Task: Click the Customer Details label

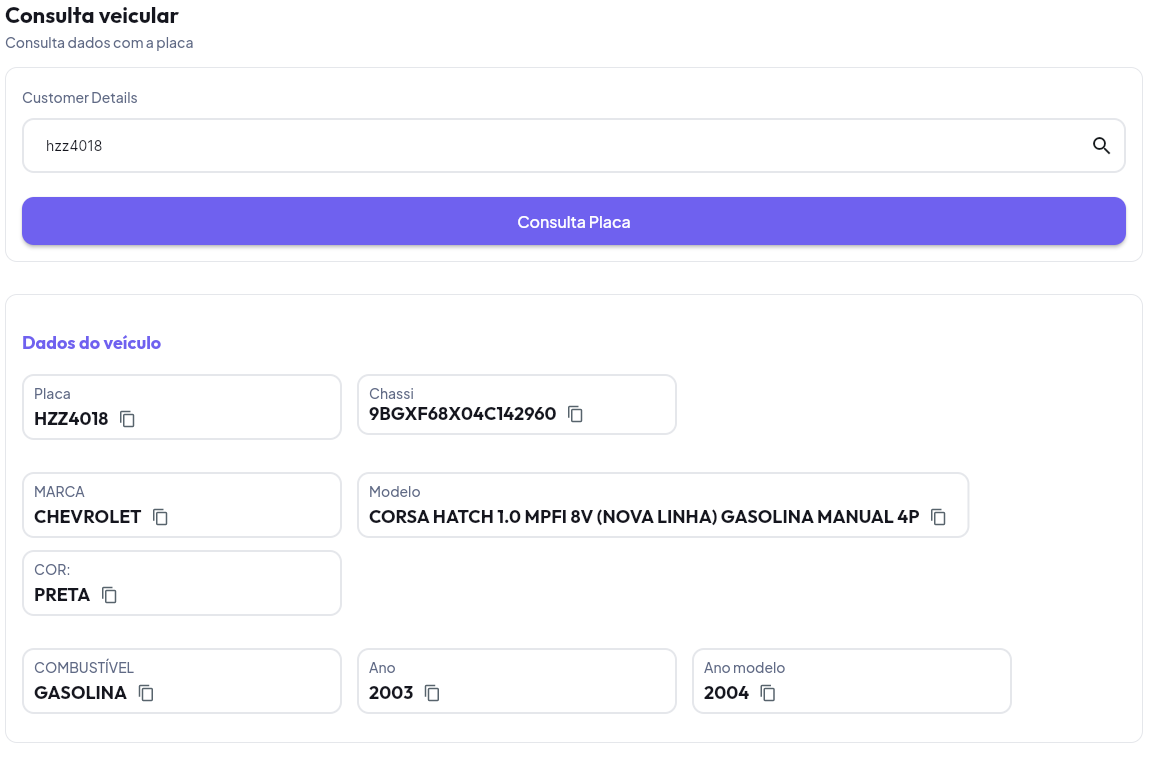Action: pyautogui.click(x=80, y=98)
